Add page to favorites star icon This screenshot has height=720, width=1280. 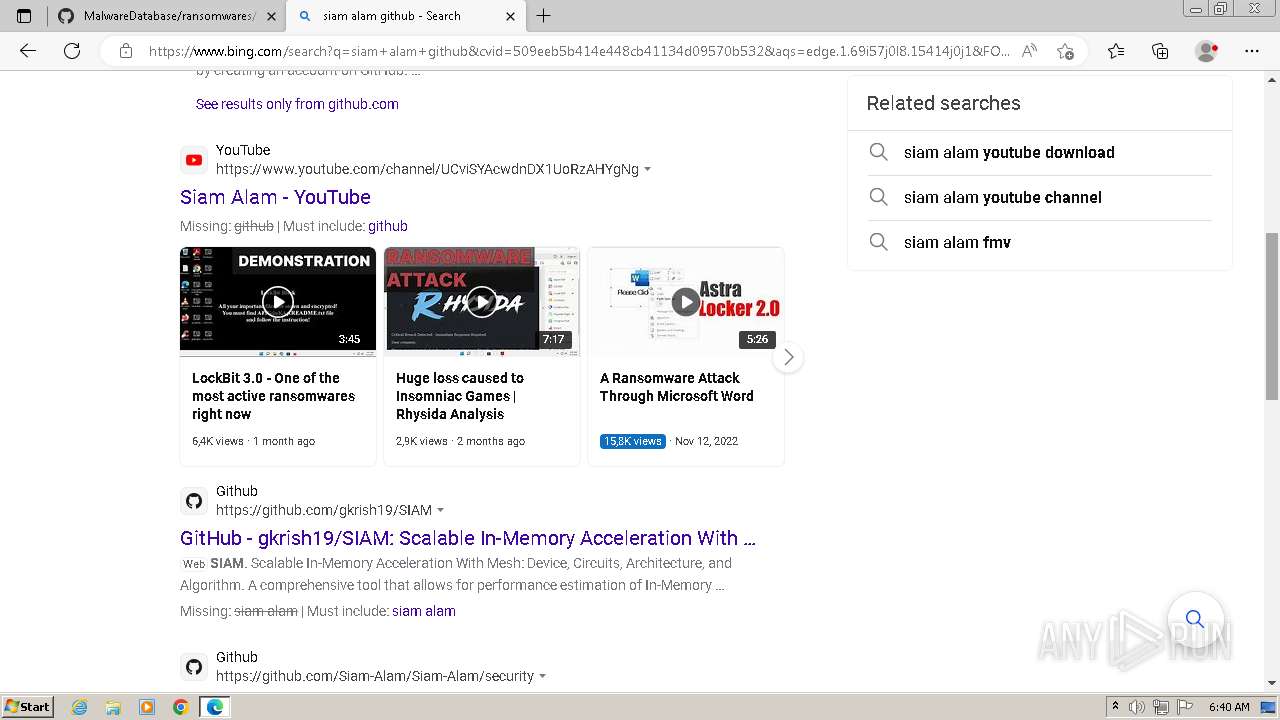point(1065,51)
